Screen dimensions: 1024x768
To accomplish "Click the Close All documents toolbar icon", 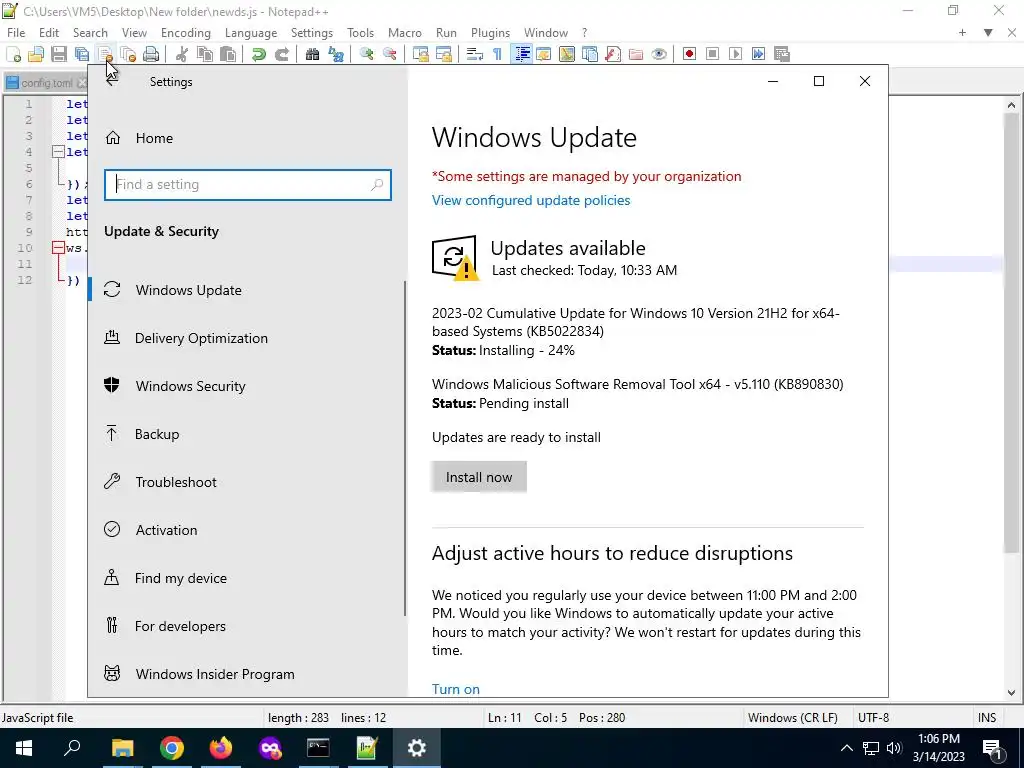I will tap(128, 54).
